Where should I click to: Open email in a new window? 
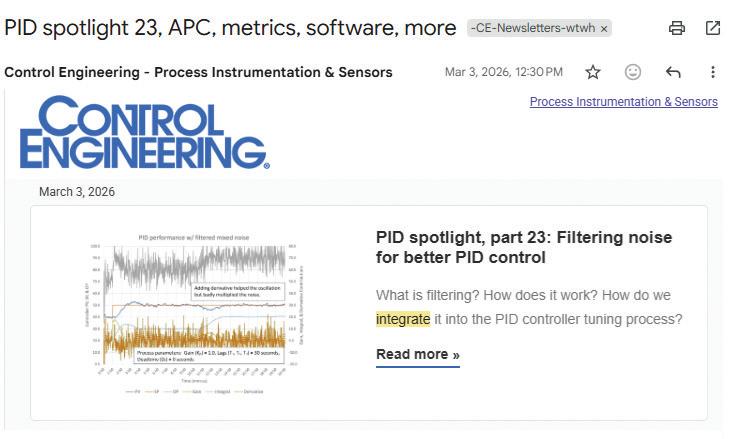[713, 28]
